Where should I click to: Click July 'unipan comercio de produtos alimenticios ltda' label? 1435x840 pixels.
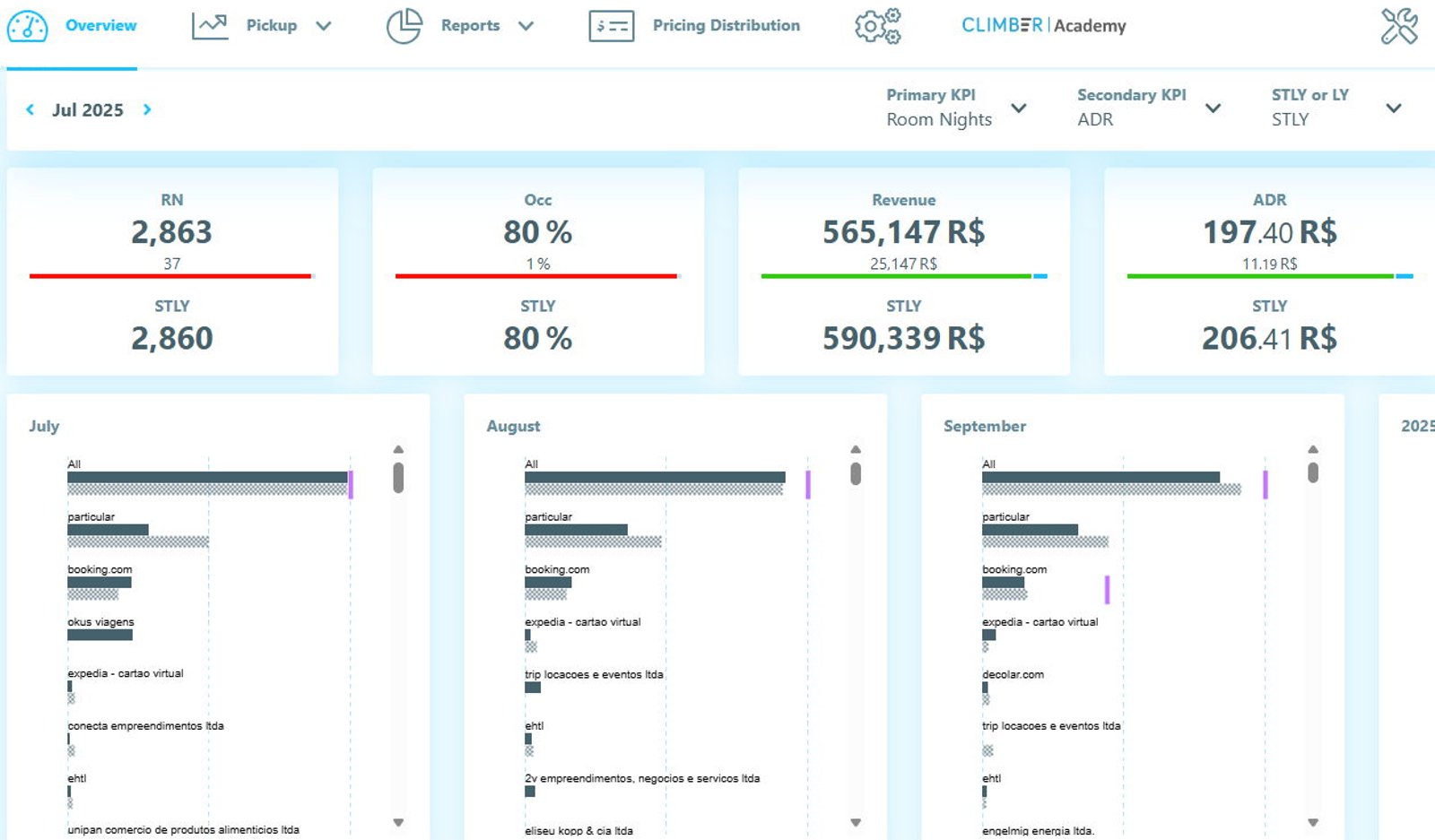click(183, 830)
